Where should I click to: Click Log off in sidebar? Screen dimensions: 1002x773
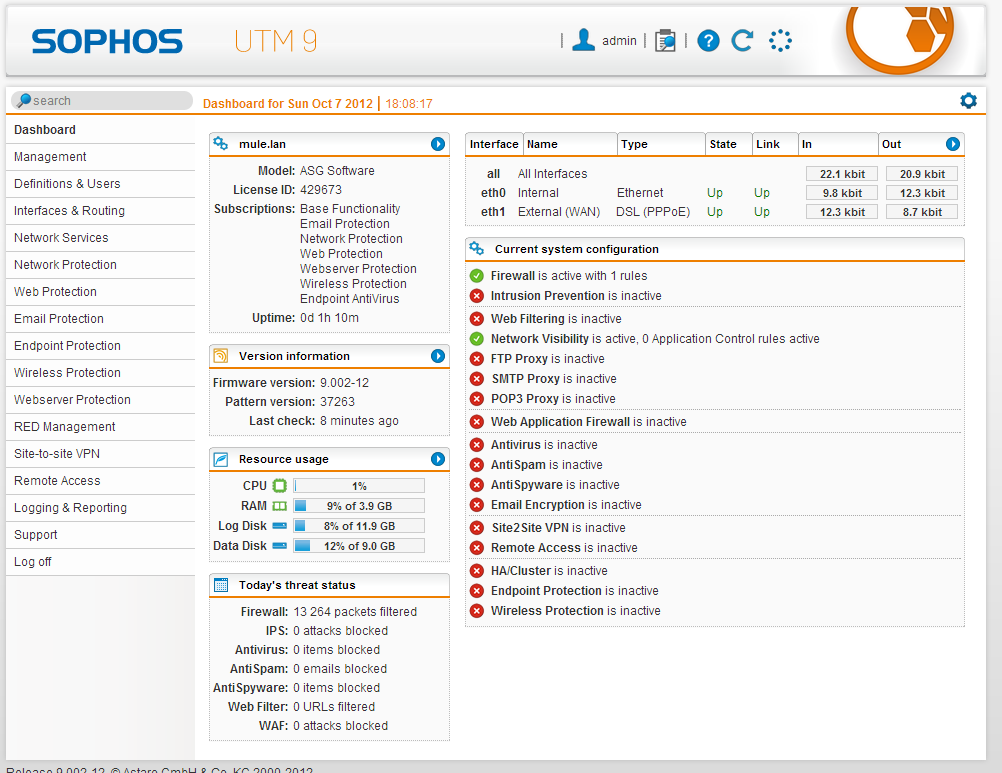(100, 562)
